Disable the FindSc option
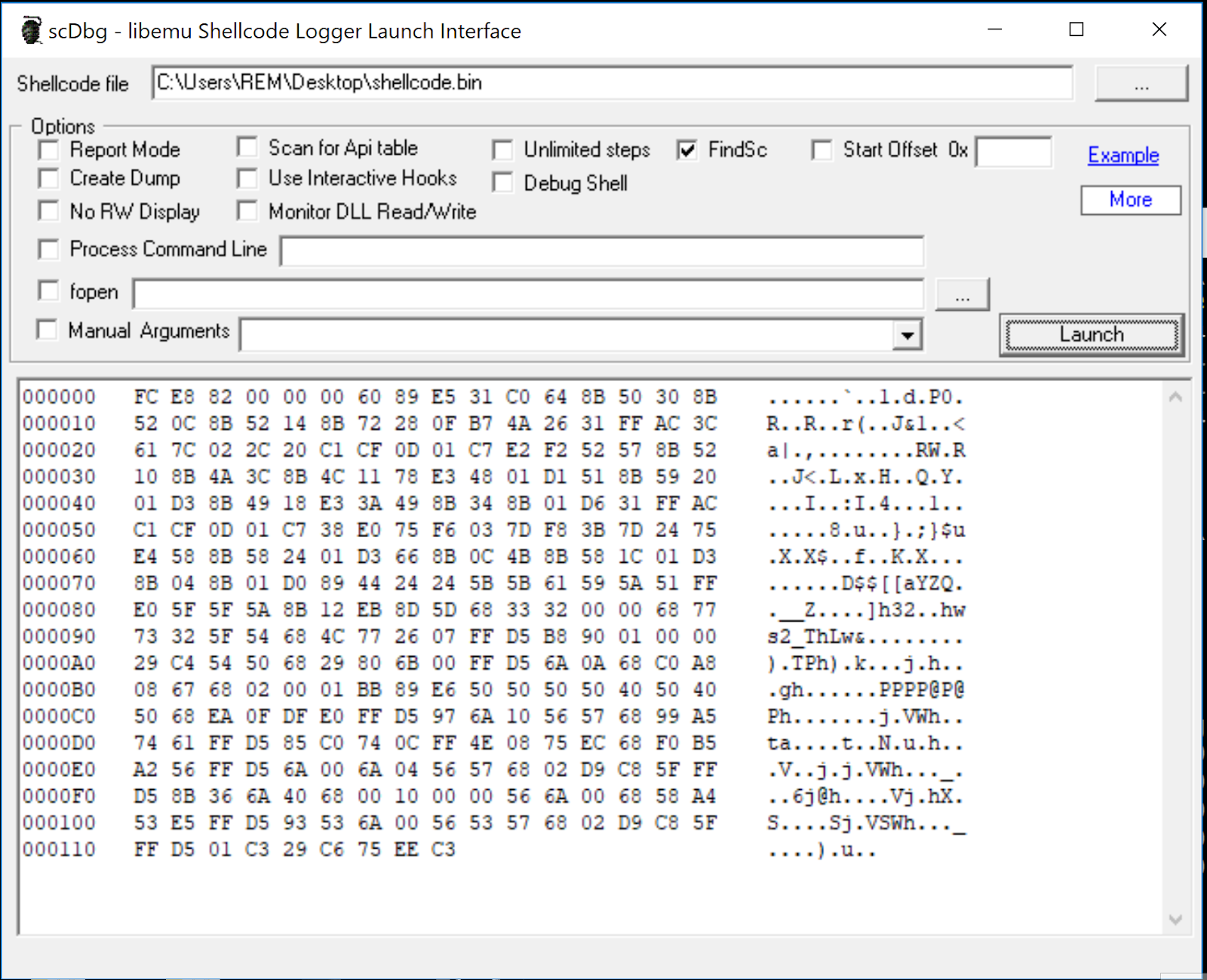Screen dimensions: 1207x980 686,150
